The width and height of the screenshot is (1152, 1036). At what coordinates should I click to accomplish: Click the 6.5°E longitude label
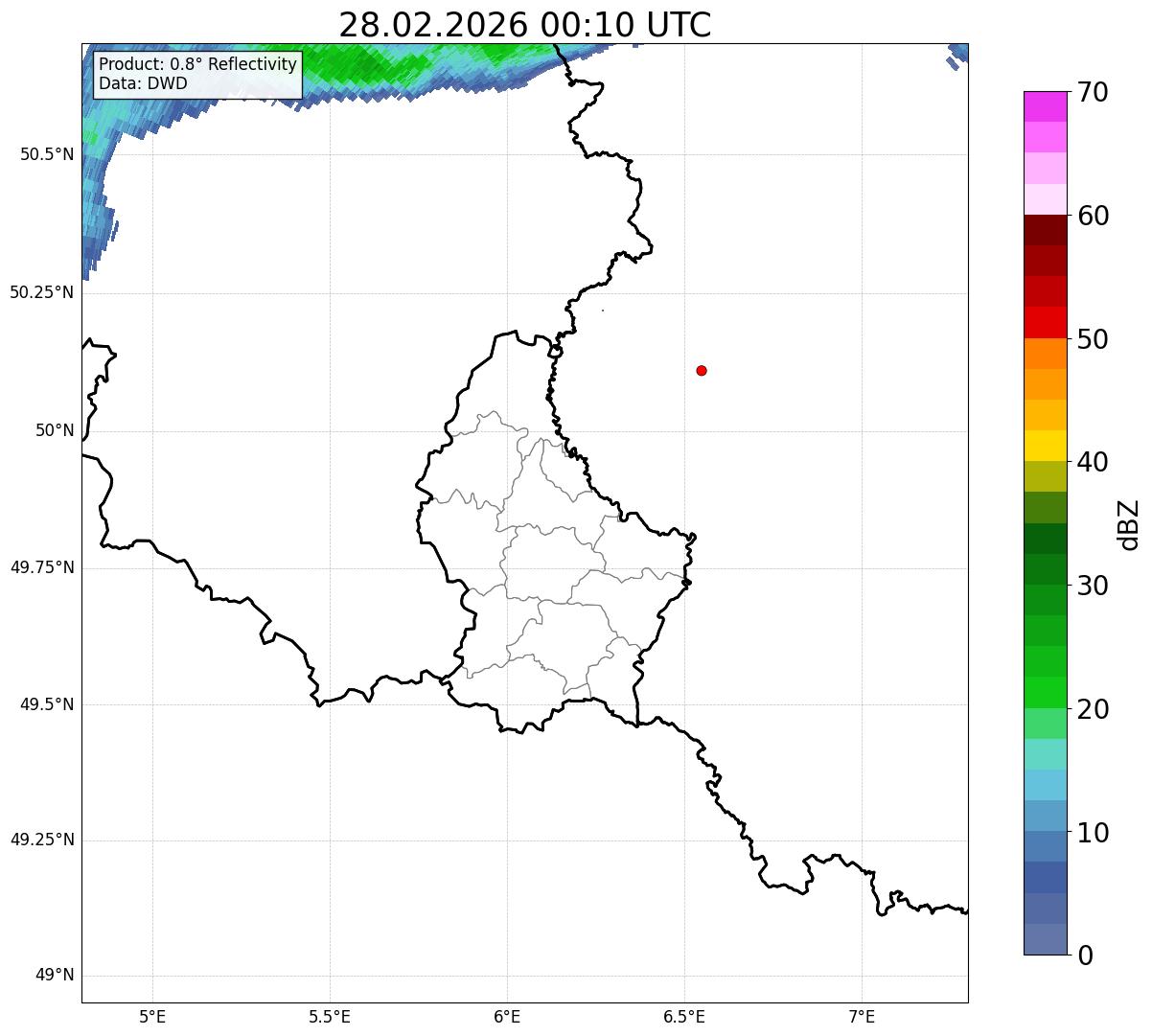tap(684, 1017)
